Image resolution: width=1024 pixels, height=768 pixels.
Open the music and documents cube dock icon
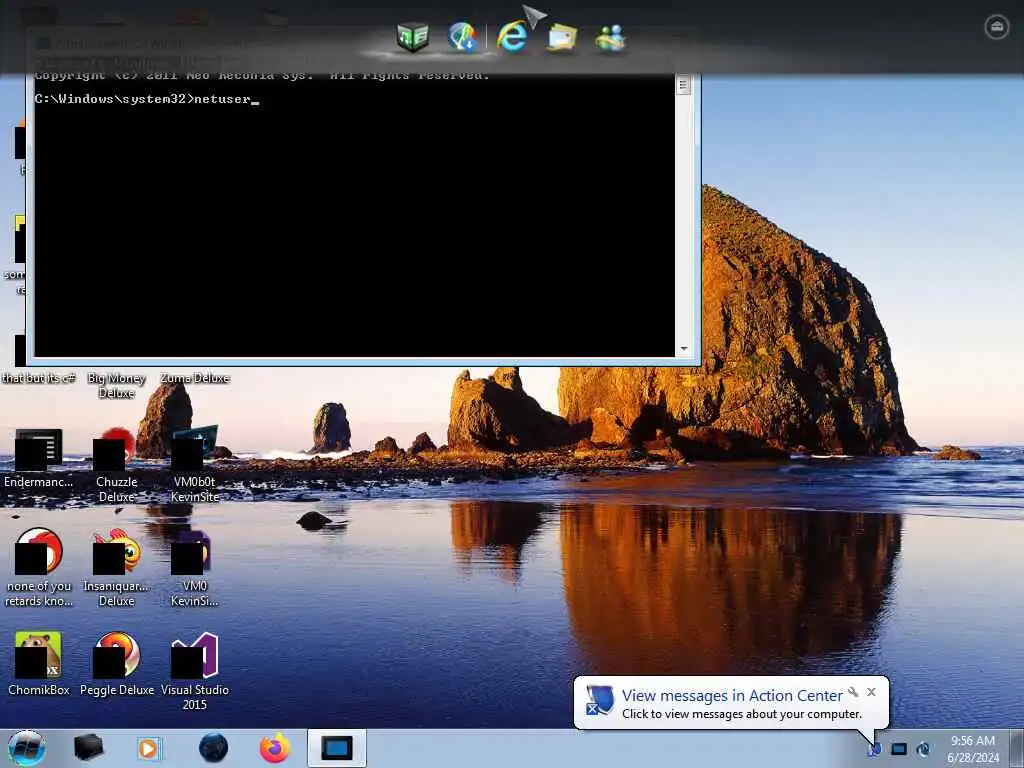tap(413, 37)
